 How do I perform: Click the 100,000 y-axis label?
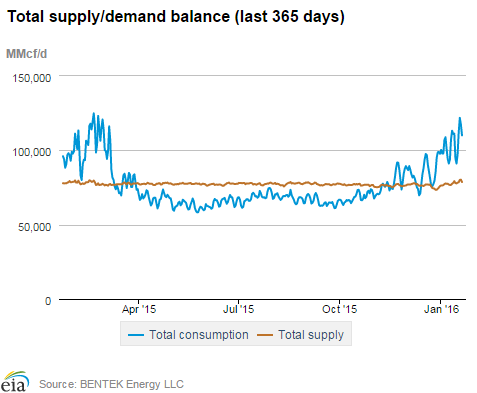[x=32, y=152]
